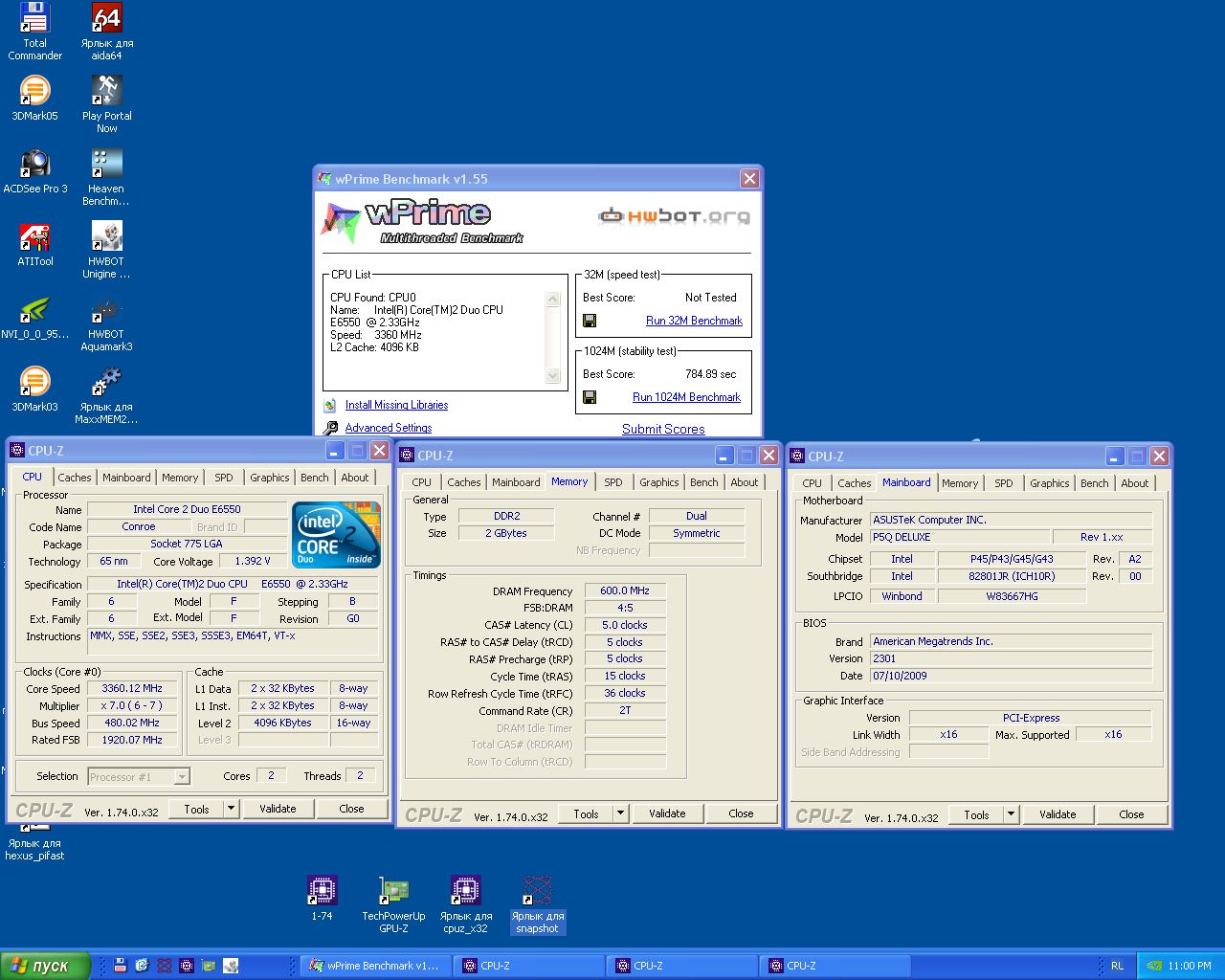Click Run 1024M Benchmark link

686,397
